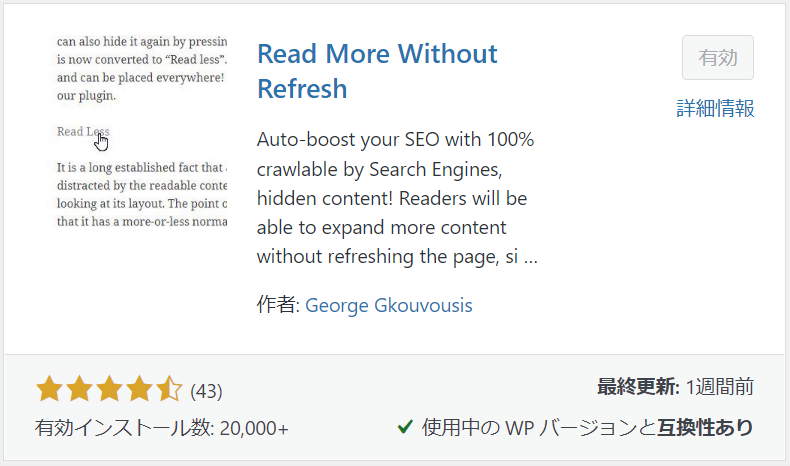This screenshot has width=790, height=466.
Task: Click the fourth rating star
Action: (139, 389)
